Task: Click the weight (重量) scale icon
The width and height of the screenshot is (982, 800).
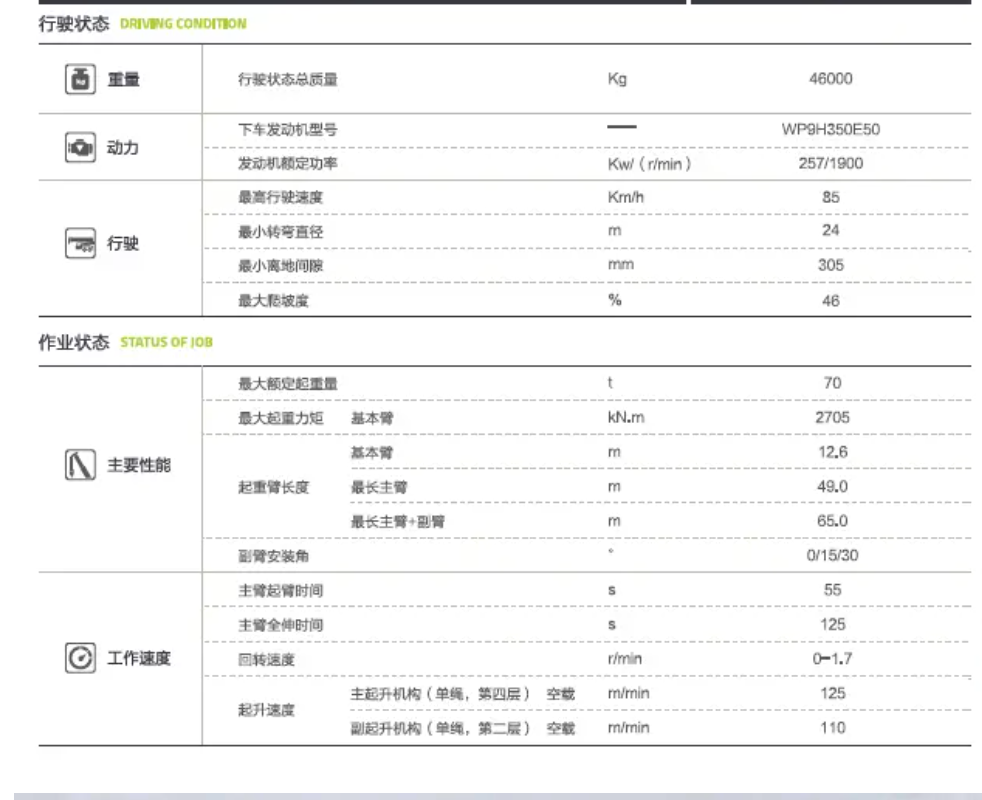Action: coord(80,79)
